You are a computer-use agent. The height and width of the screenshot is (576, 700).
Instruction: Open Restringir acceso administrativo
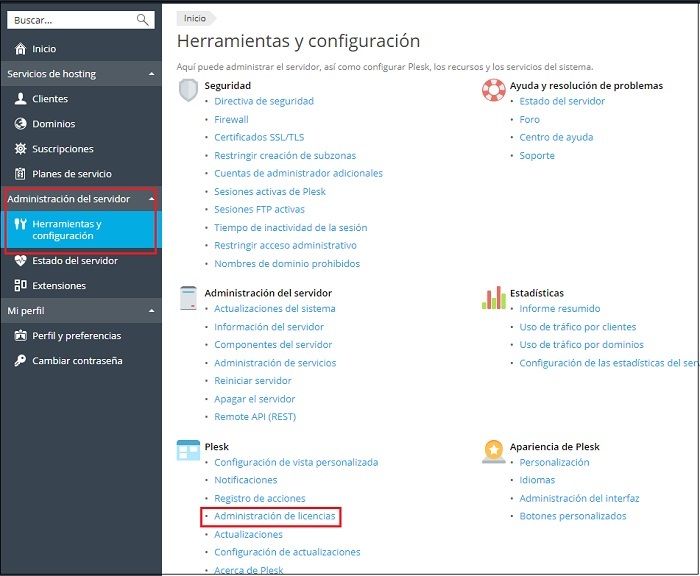point(285,246)
